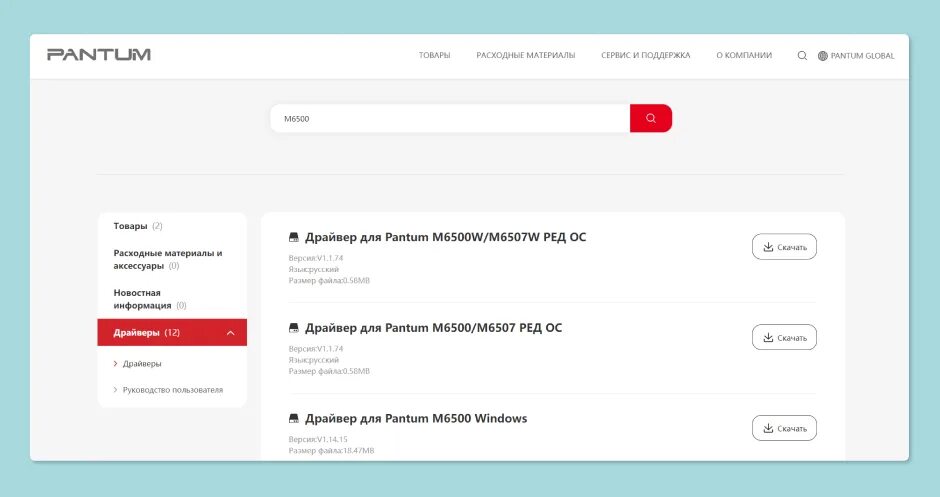Viewport: 940px width, 497px height.
Task: Select the Товары (2) filter
Action: pyautogui.click(x=138, y=226)
